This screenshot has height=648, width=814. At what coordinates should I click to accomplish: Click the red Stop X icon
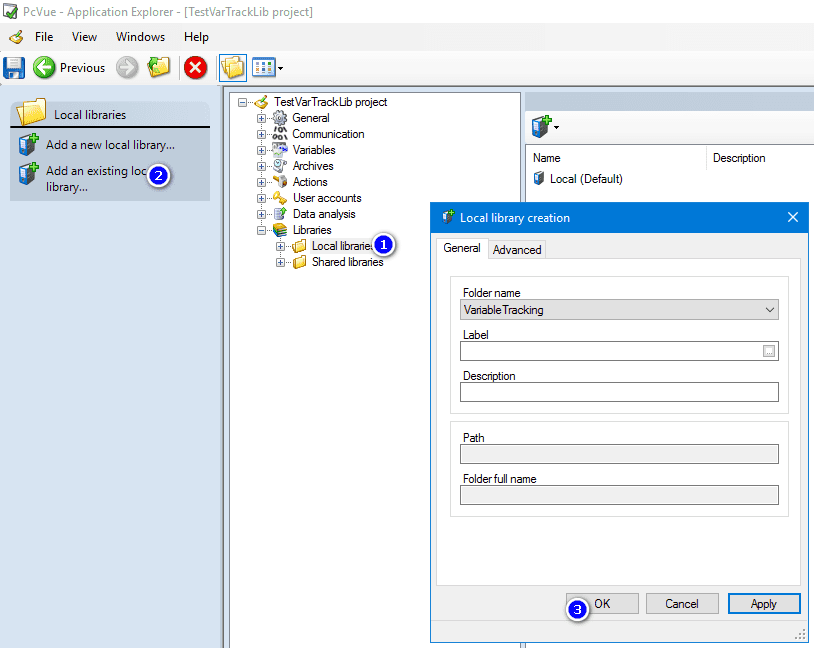[195, 68]
